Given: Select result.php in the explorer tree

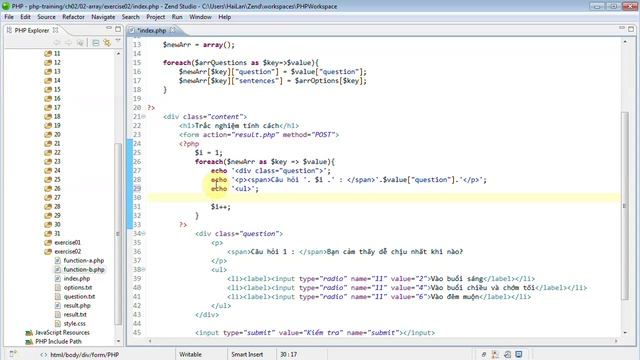Looking at the screenshot, I should [x=73, y=305].
